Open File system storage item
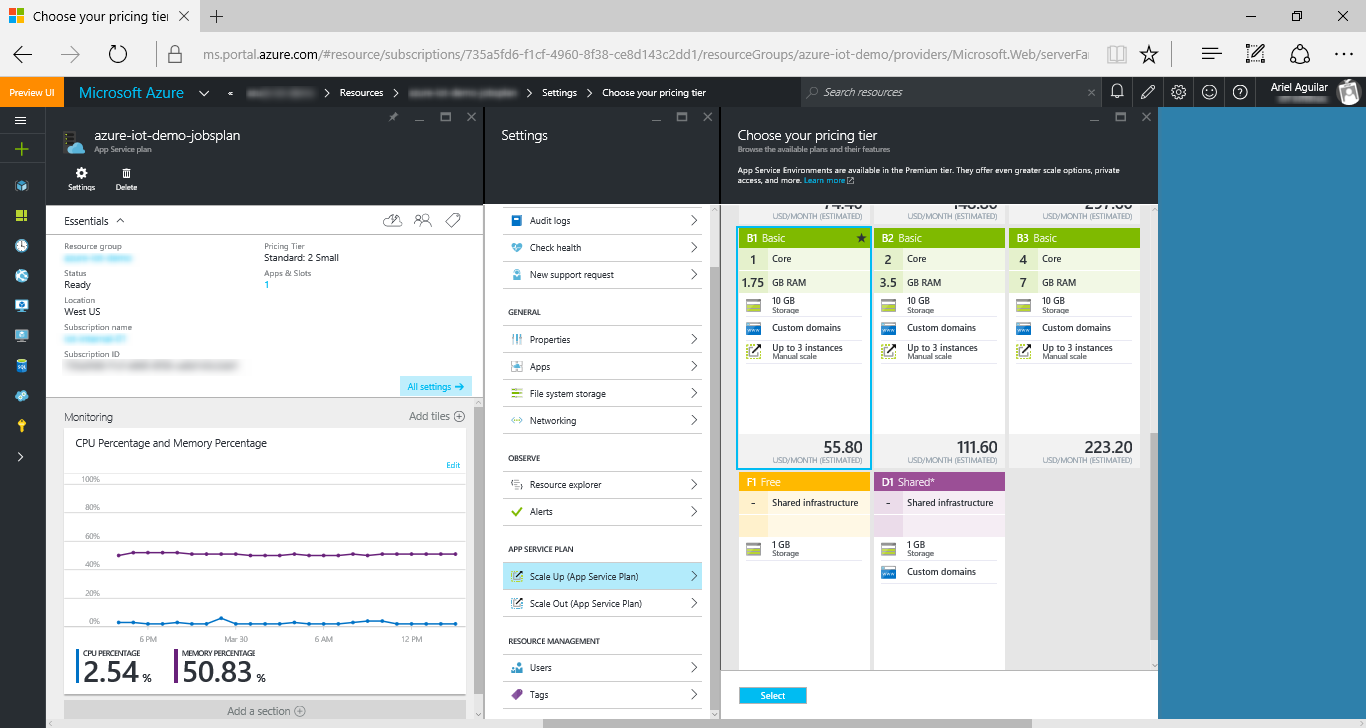This screenshot has height=728, width=1366. click(x=602, y=393)
